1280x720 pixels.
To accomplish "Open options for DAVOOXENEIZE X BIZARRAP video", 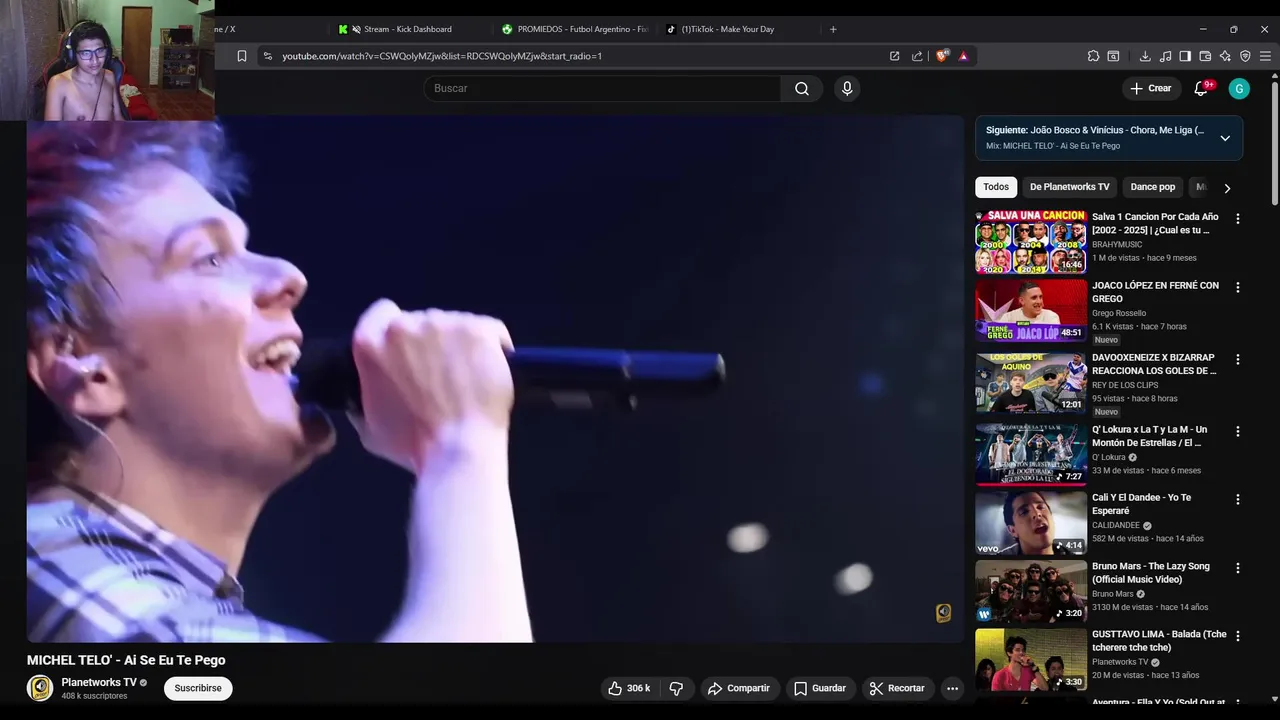I will 1238,359.
